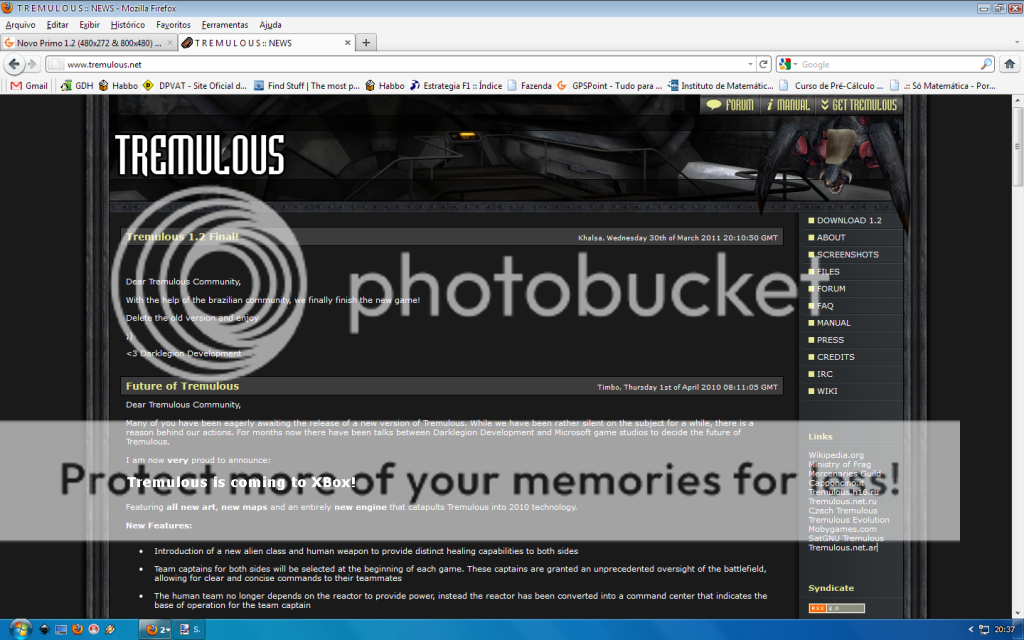Open the DPVAT - Site Oficial bookmark
The image size is (1024, 640).
pyautogui.click(x=195, y=86)
